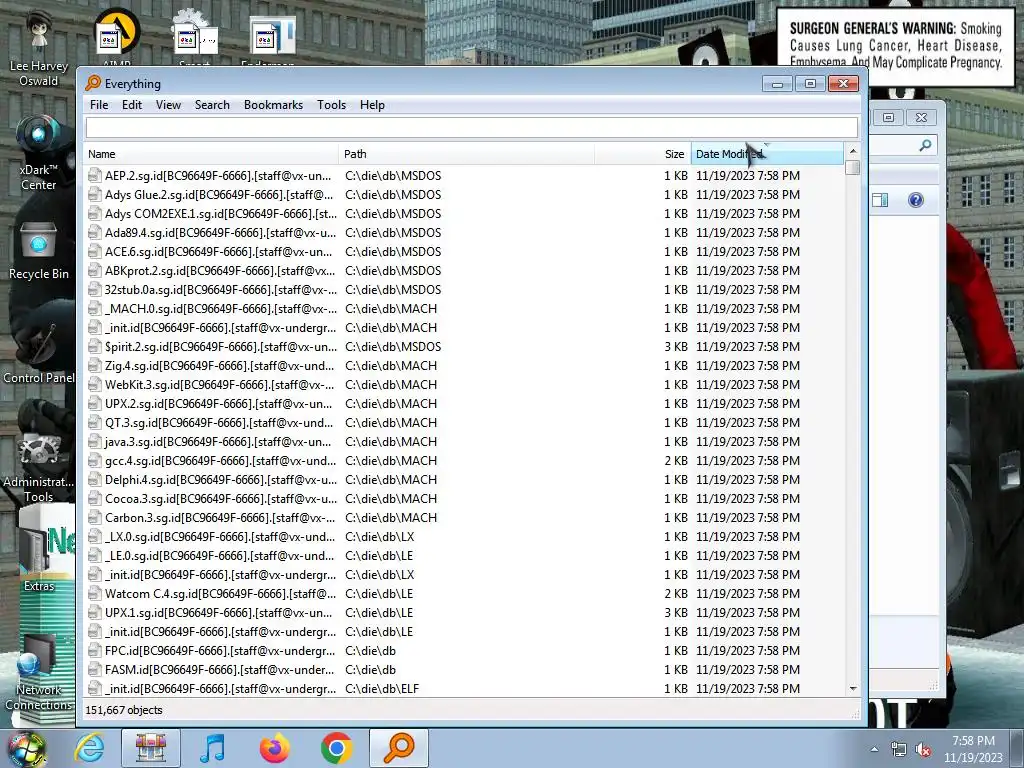Click the Everything search input field
Viewport: 1024px width, 768px height.
472,127
